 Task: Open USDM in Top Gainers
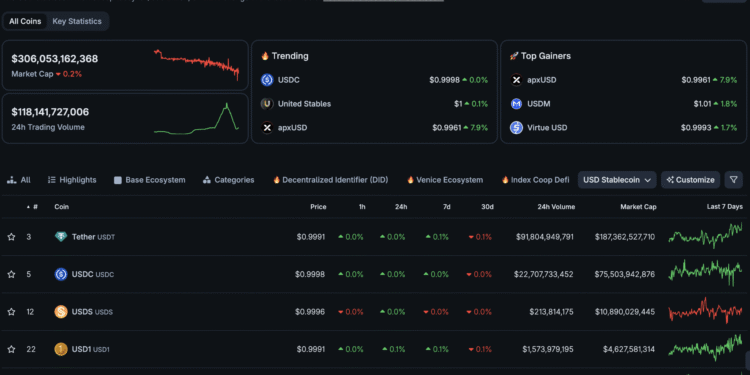[539, 104]
